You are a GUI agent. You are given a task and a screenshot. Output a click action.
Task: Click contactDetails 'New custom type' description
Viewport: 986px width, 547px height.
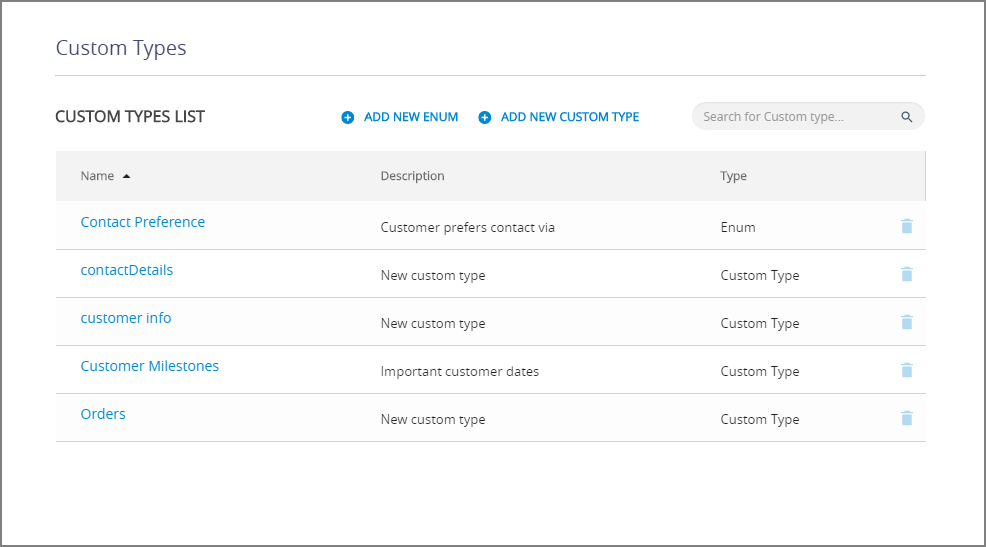coord(433,275)
